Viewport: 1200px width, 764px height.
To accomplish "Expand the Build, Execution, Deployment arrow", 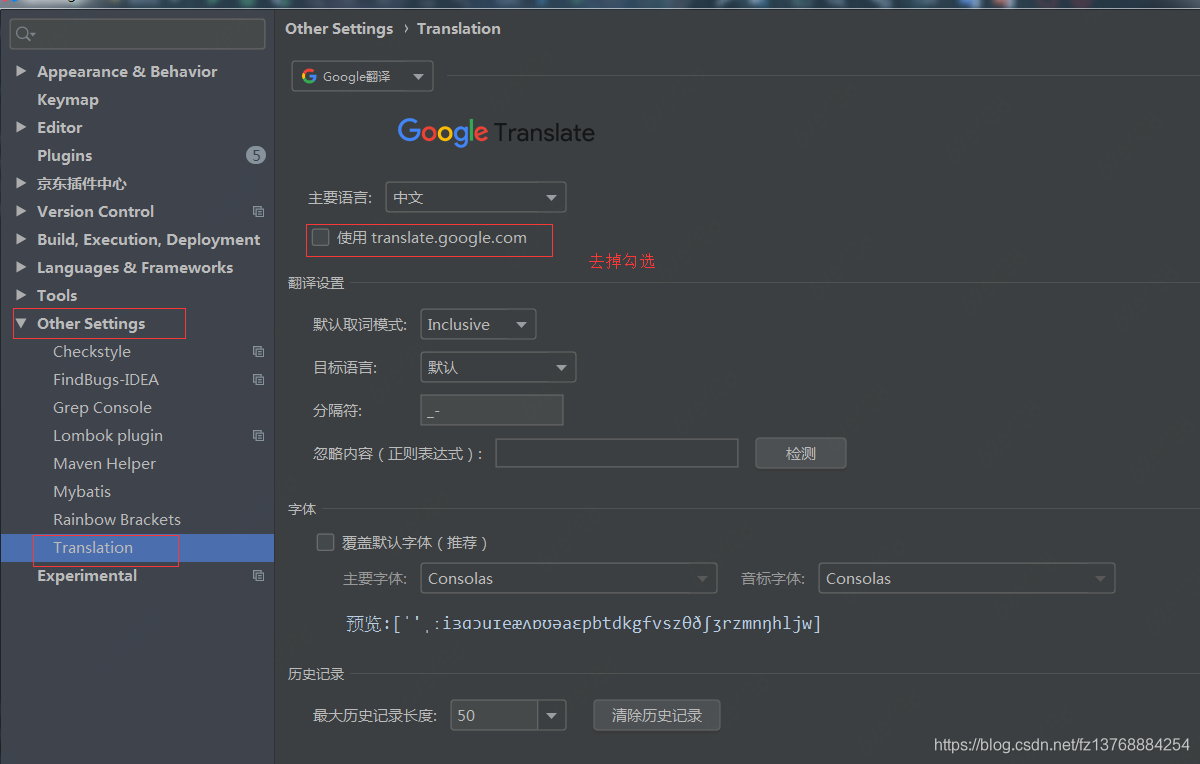I will [21, 240].
